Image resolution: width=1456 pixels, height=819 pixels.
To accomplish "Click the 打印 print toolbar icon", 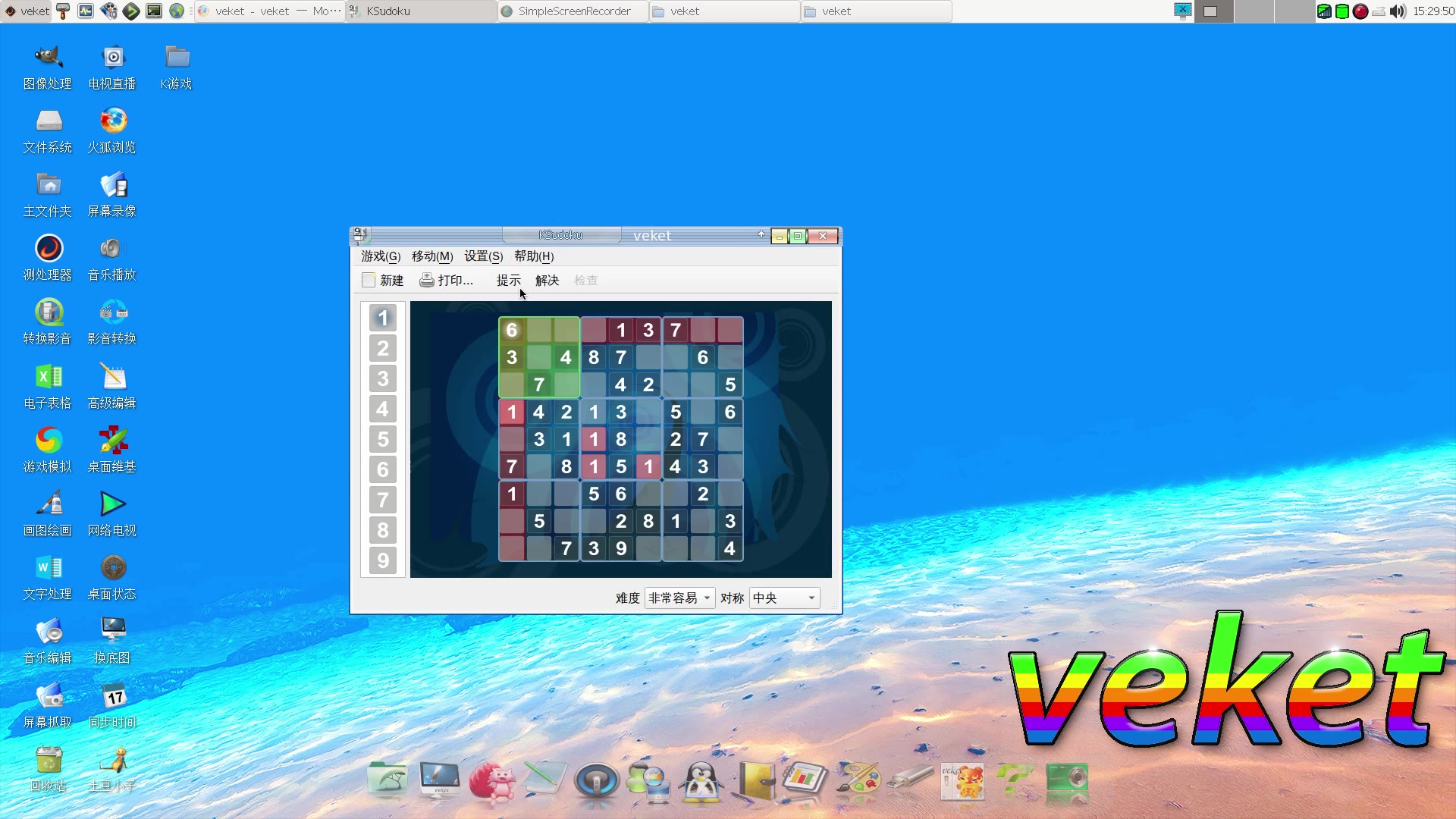I will click(427, 280).
